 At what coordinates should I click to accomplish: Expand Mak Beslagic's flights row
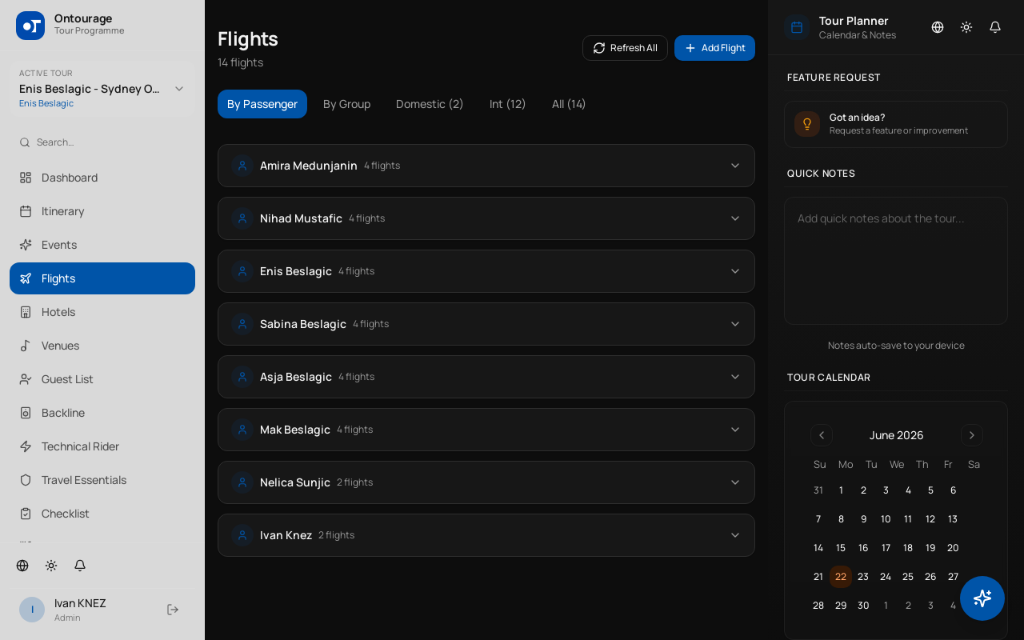tap(735, 430)
